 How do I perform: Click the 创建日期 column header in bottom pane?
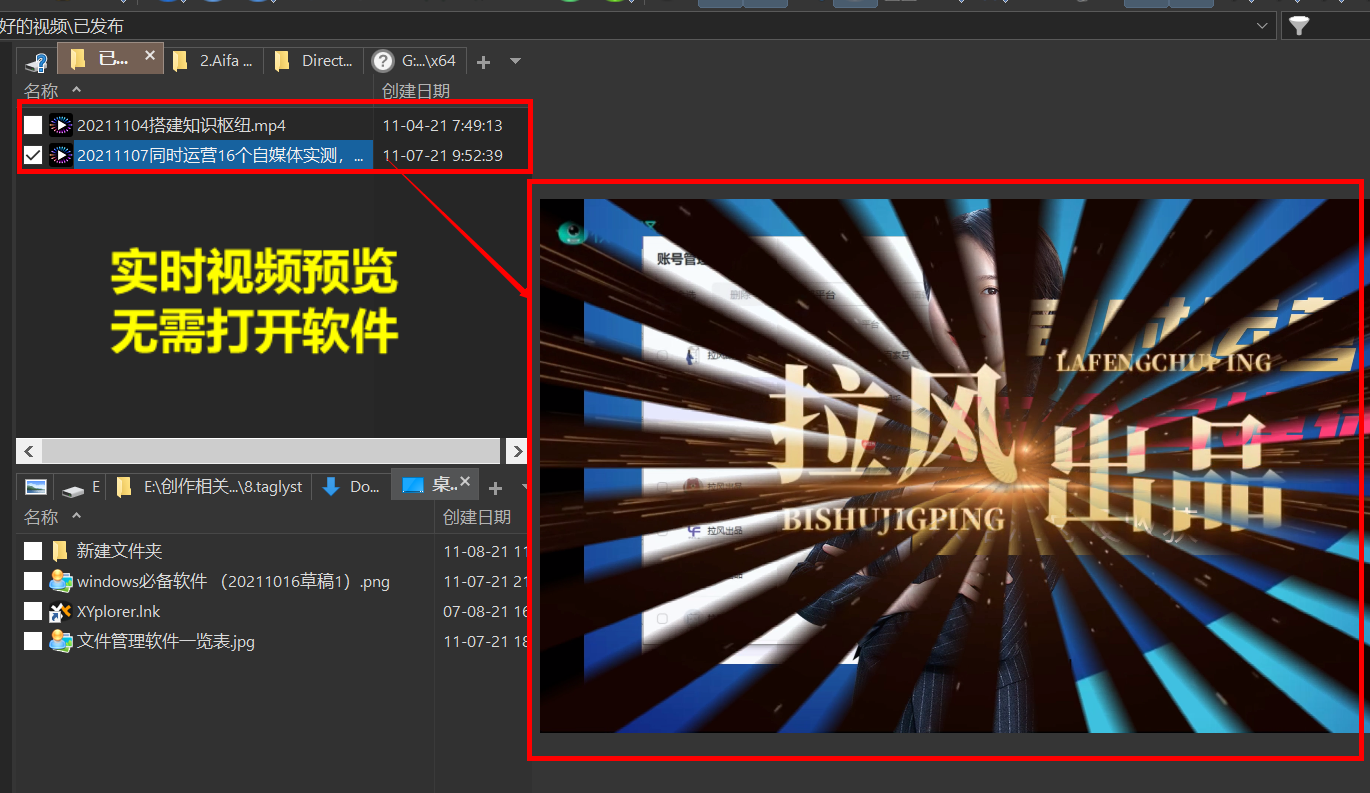(477, 517)
